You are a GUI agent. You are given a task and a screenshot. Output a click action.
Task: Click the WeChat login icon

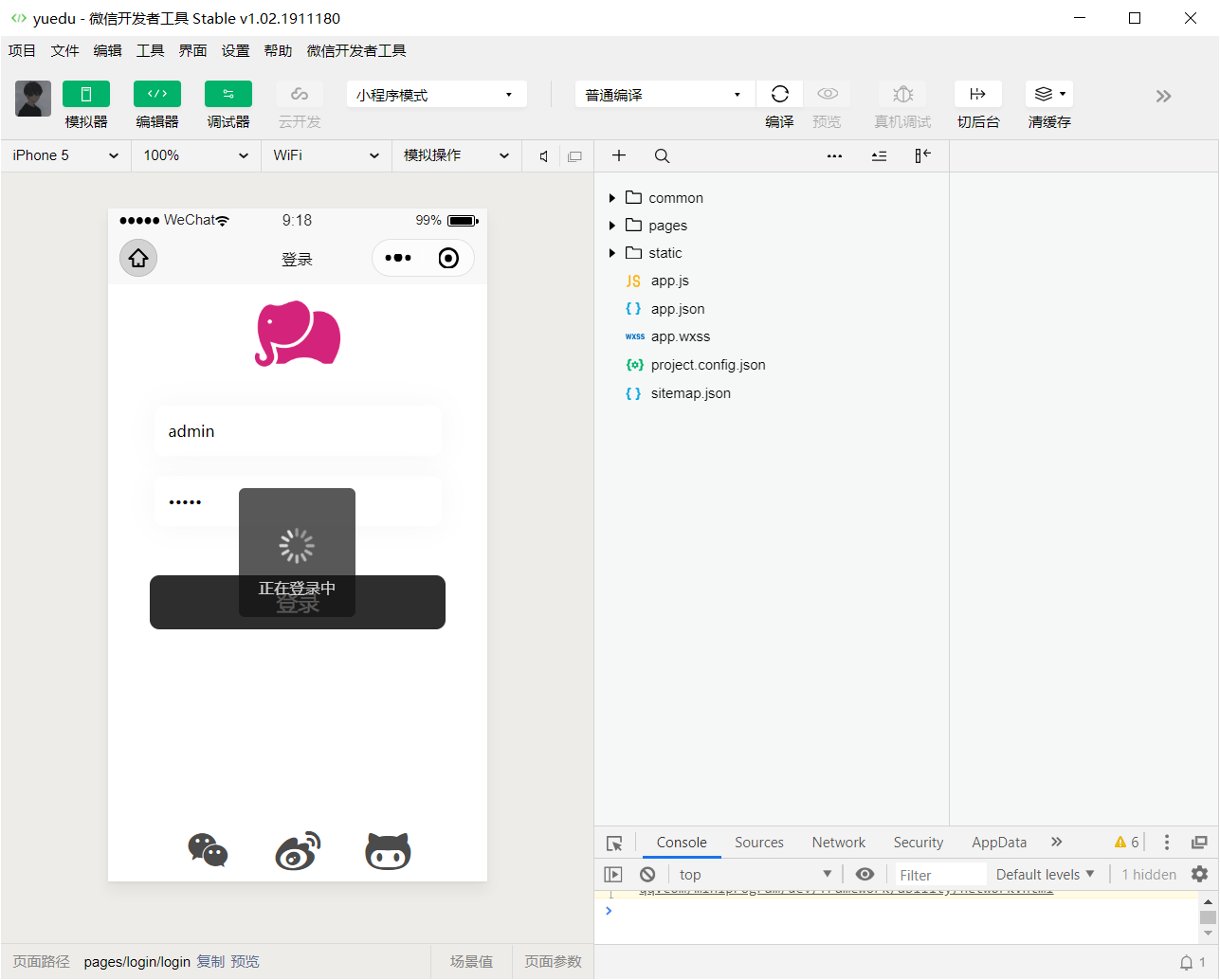point(208,850)
